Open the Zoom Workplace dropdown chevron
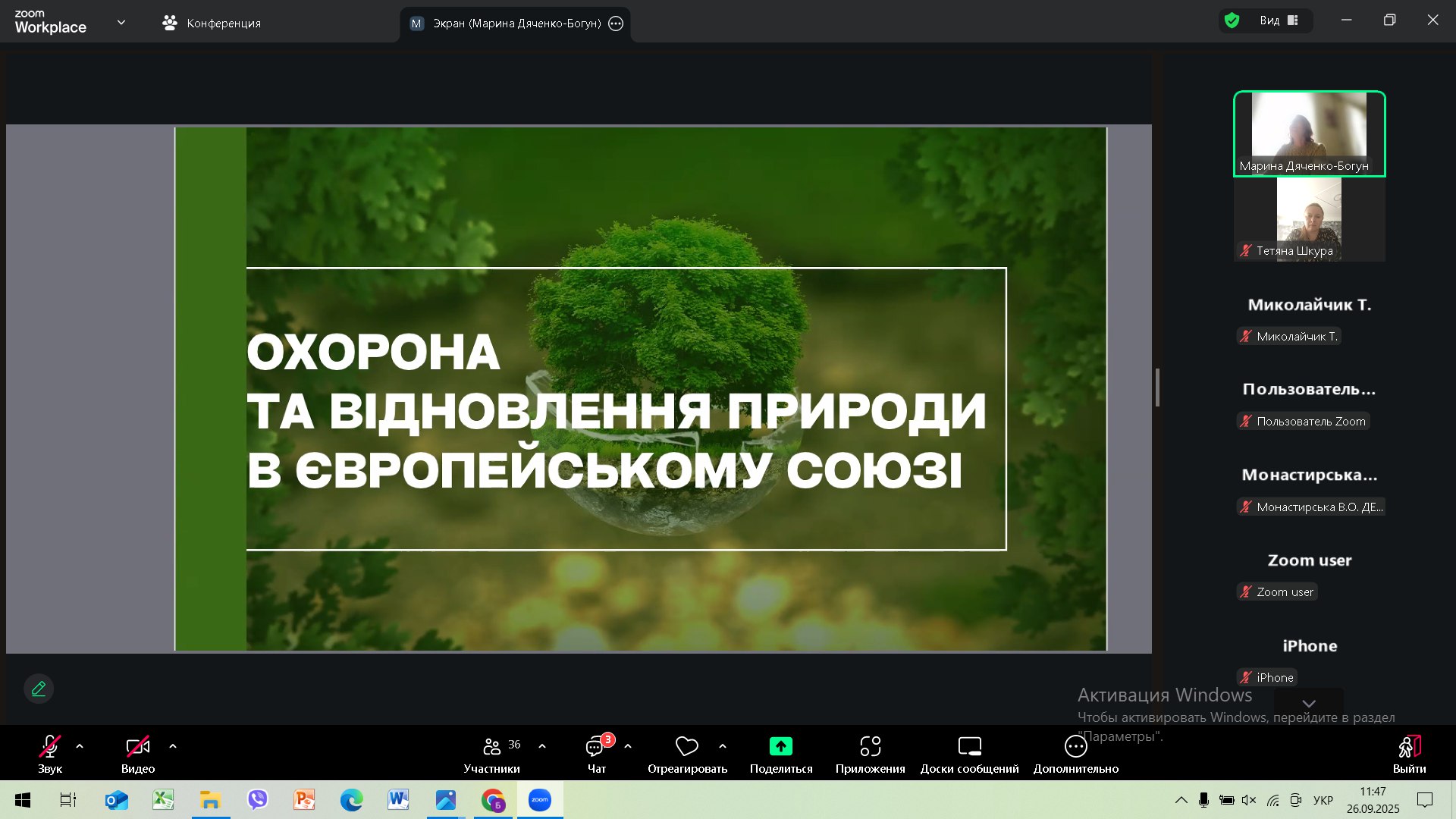The height and width of the screenshot is (819, 1456). [x=121, y=22]
